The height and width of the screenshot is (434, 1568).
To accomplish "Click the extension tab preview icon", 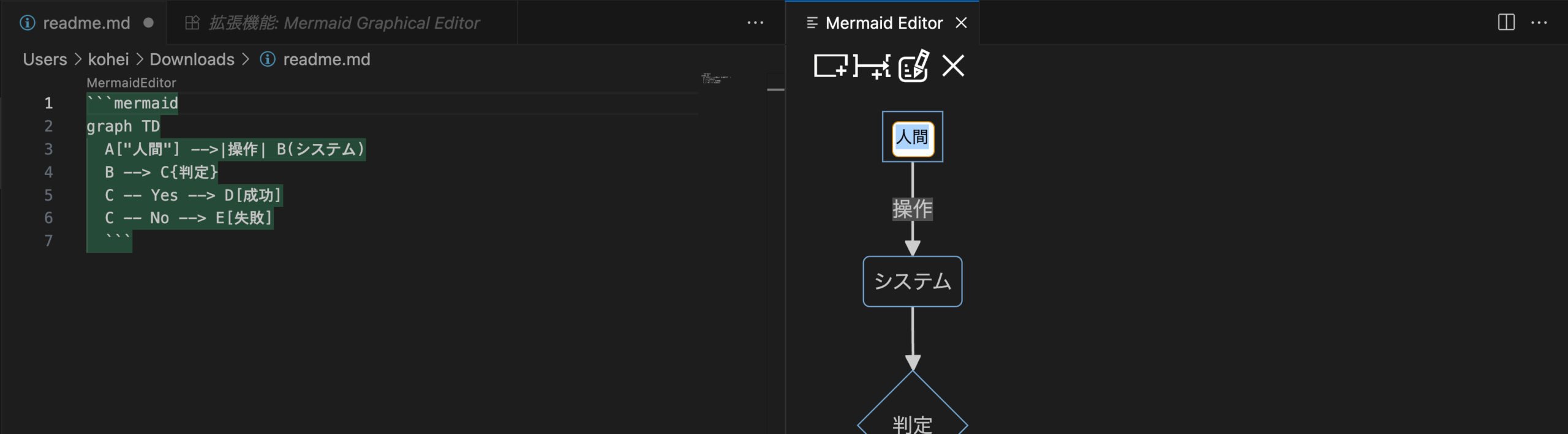I will [192, 23].
